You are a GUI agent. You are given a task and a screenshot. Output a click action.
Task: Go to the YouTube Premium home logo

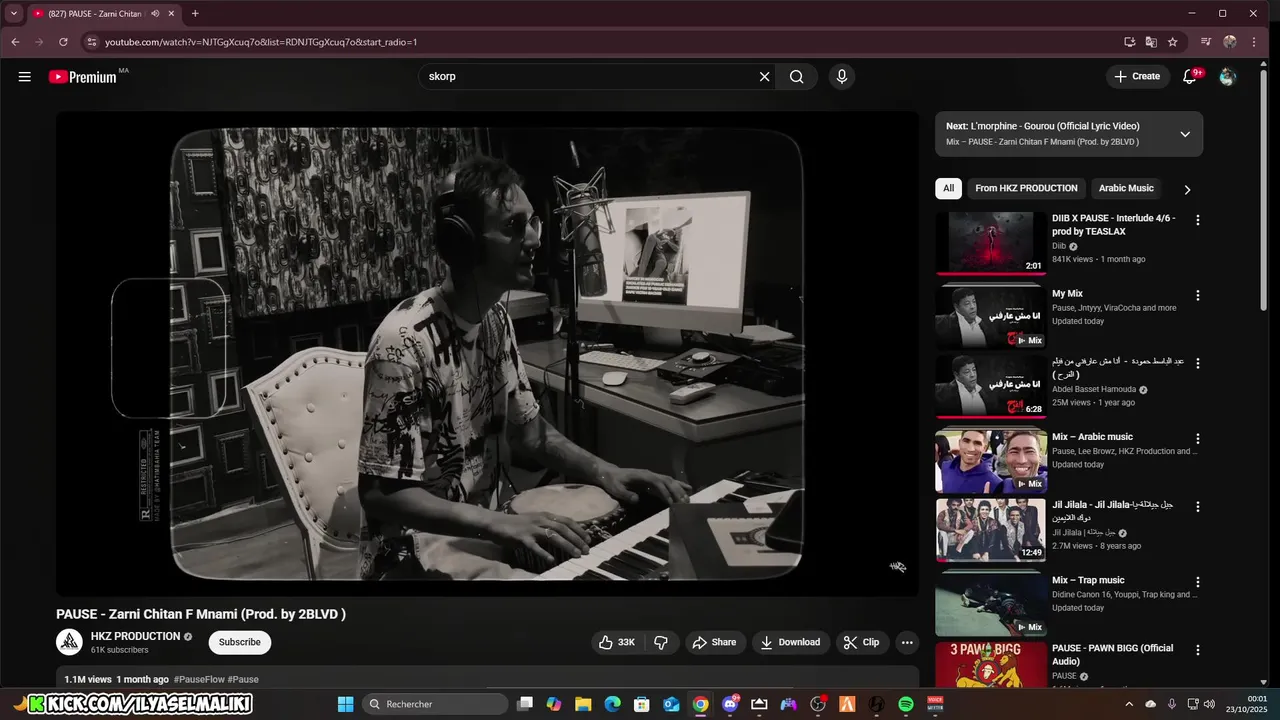coord(83,77)
